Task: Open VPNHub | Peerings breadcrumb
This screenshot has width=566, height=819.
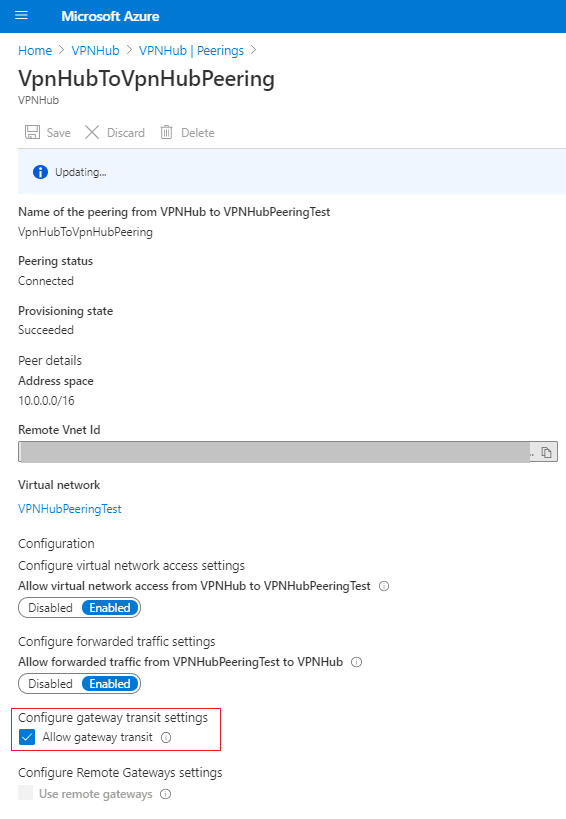Action: (191, 51)
